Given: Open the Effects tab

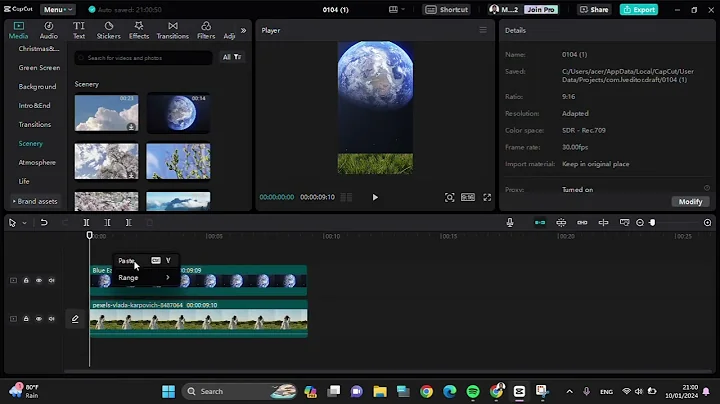Looking at the screenshot, I should coord(139,30).
